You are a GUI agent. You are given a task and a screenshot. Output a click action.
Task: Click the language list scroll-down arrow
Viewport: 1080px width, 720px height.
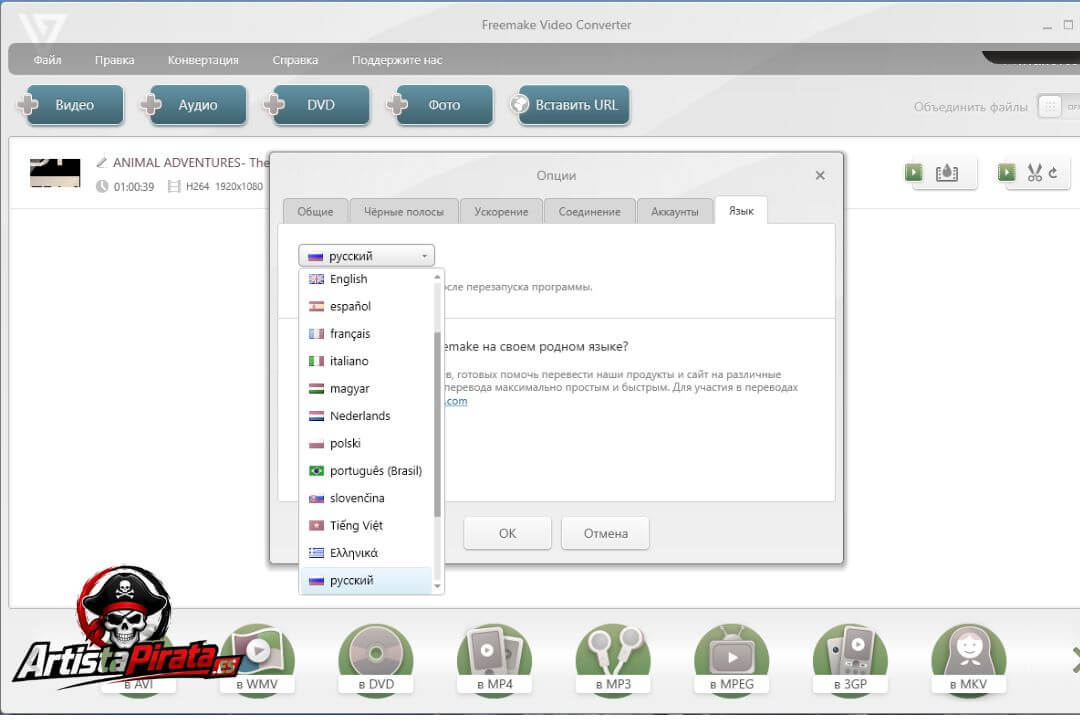(x=437, y=586)
